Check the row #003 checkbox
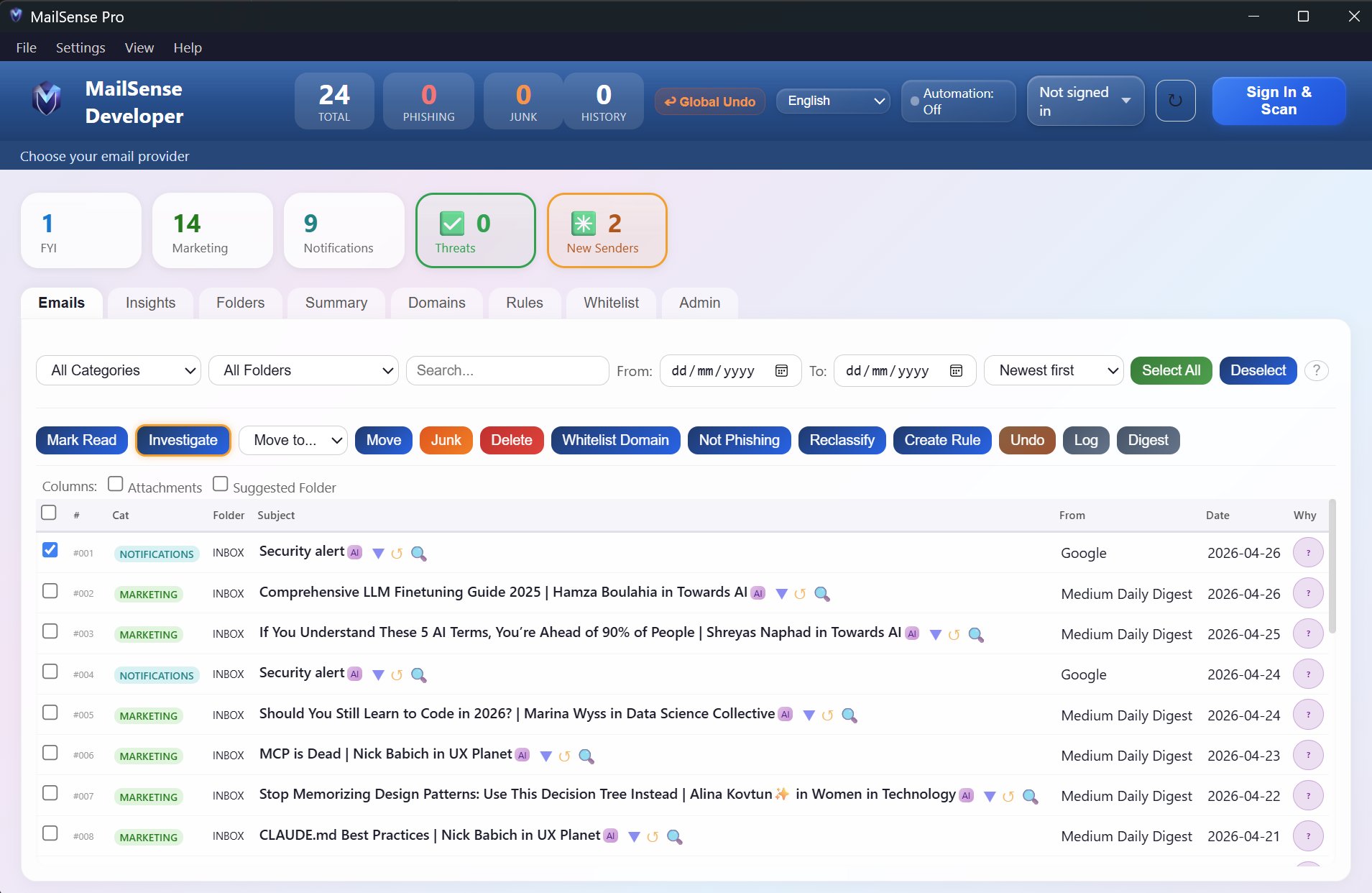1372x893 pixels. [x=50, y=631]
